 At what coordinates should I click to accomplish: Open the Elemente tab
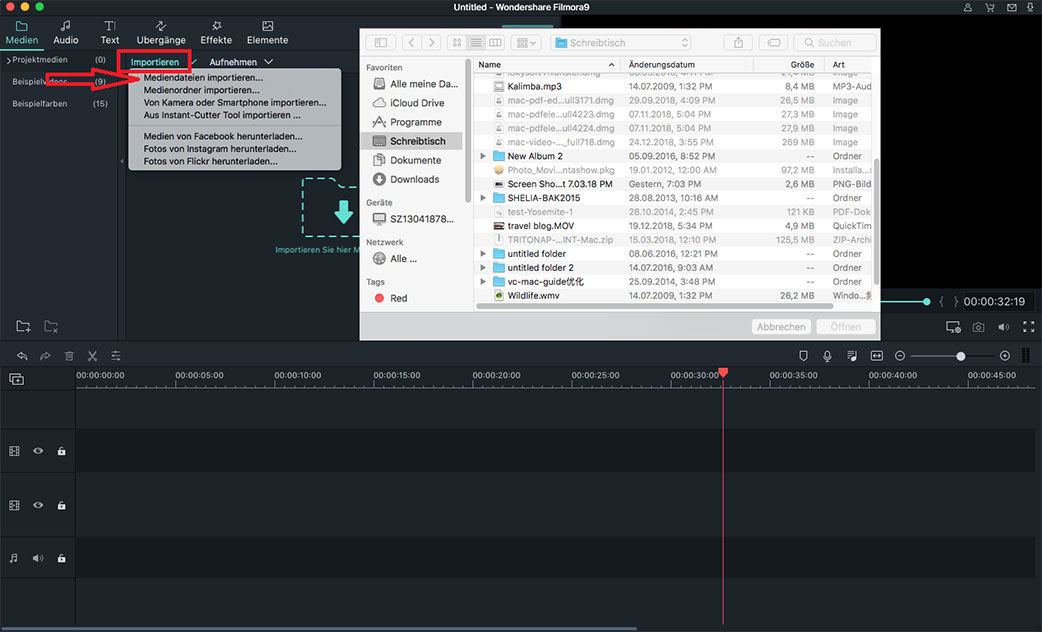[x=267, y=33]
